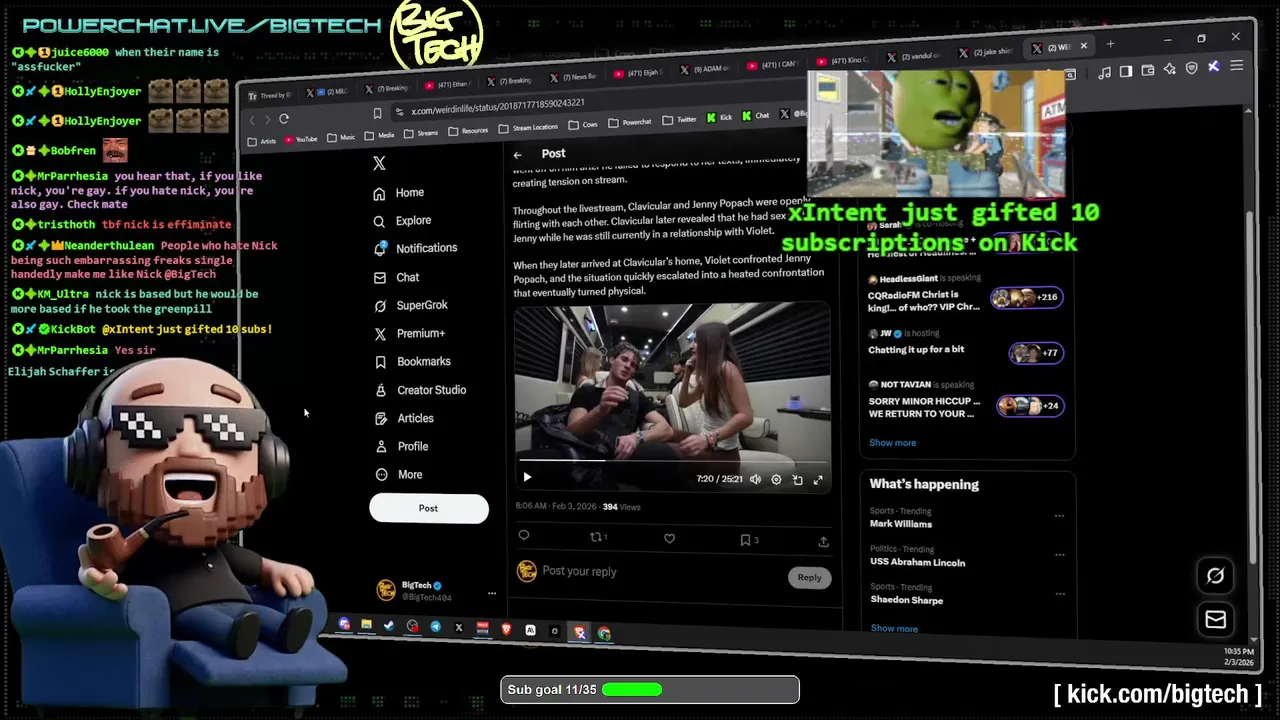This screenshot has width=1280, height=720.
Task: Open options for USS Abraham Lincoln trend
Action: (1059, 555)
